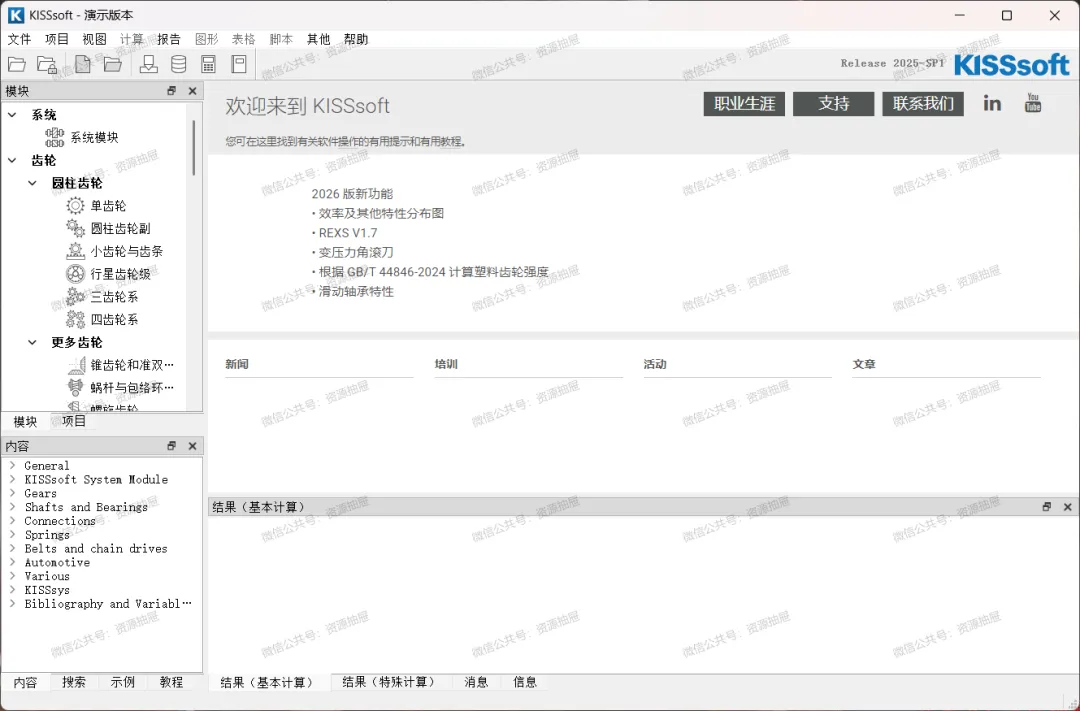Select the KISSsys tree entry
Screen dimensions: 1080x711
pyautogui.click(x=47, y=590)
